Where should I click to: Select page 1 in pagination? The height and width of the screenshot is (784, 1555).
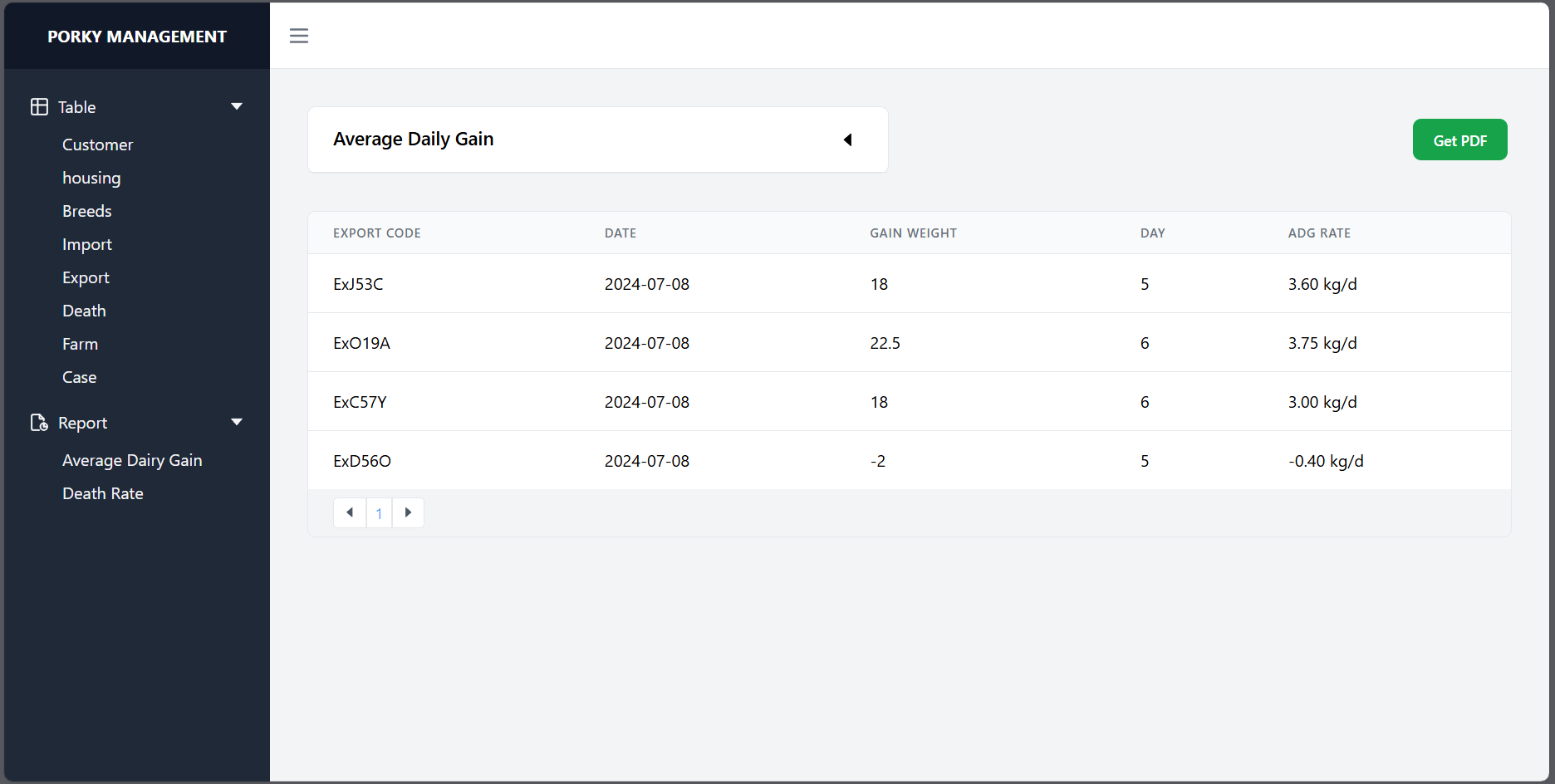click(x=379, y=513)
